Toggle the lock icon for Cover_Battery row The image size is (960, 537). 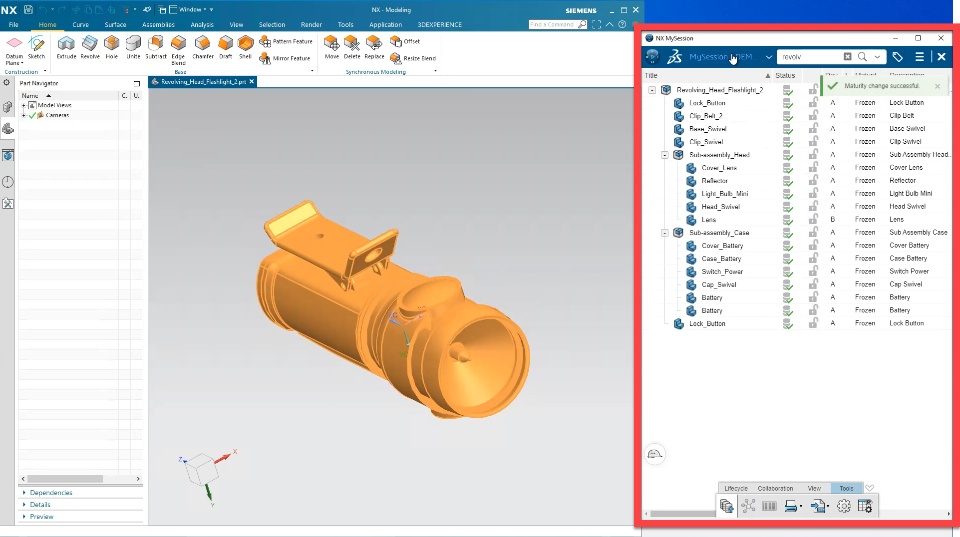click(x=813, y=245)
